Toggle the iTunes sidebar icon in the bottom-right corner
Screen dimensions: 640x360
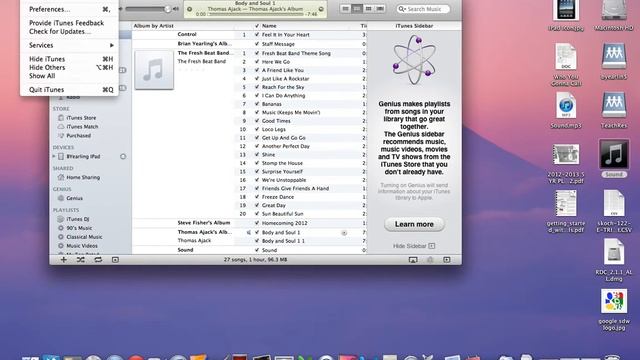tap(447, 260)
